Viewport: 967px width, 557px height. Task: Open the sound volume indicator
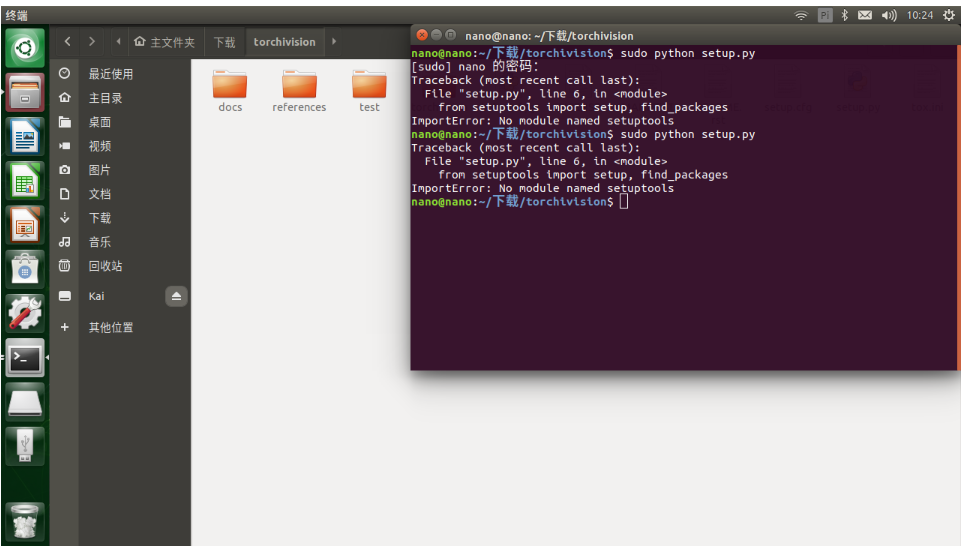889,15
